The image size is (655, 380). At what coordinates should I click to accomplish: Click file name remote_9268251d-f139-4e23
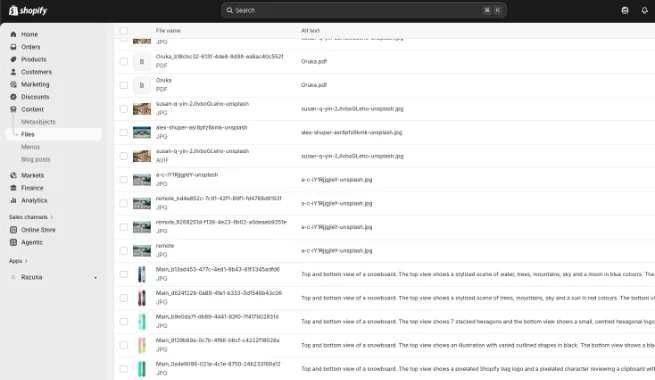click(x=221, y=222)
